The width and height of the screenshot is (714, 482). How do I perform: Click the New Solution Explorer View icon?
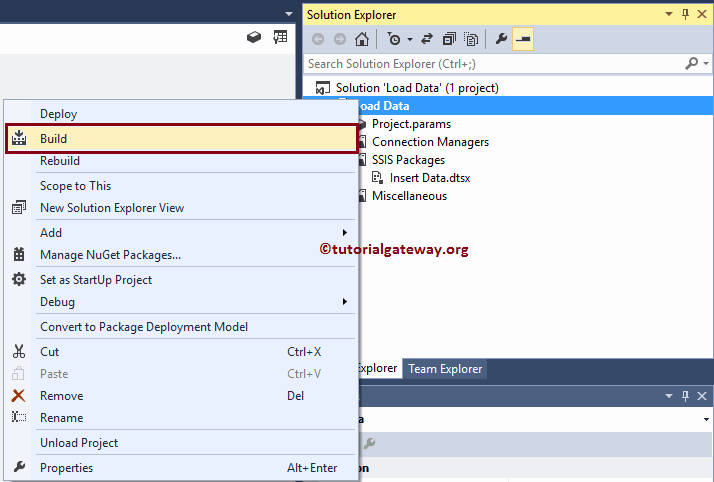19,208
